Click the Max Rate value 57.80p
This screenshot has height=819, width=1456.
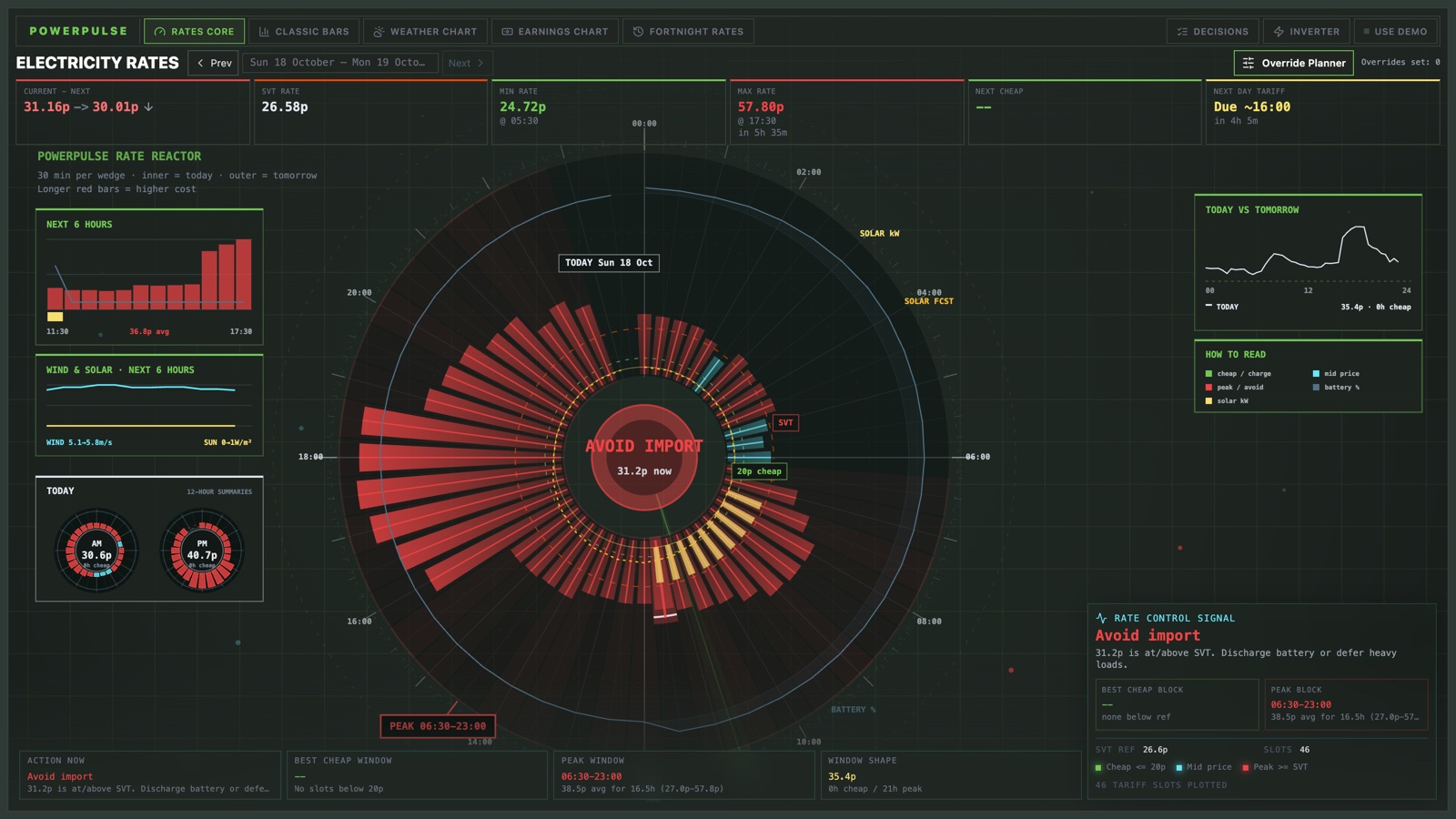point(761,106)
